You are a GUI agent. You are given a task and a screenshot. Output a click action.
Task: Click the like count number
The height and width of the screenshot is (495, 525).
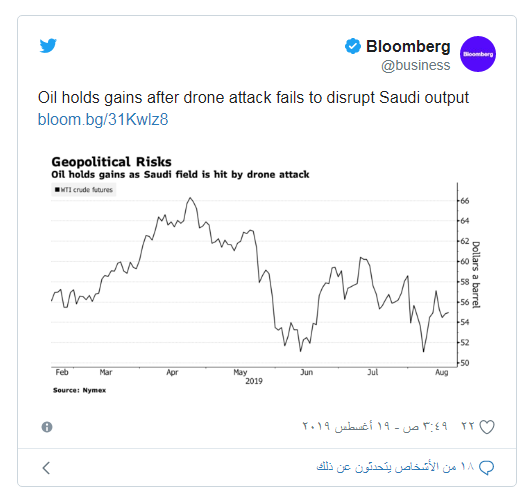(x=468, y=426)
